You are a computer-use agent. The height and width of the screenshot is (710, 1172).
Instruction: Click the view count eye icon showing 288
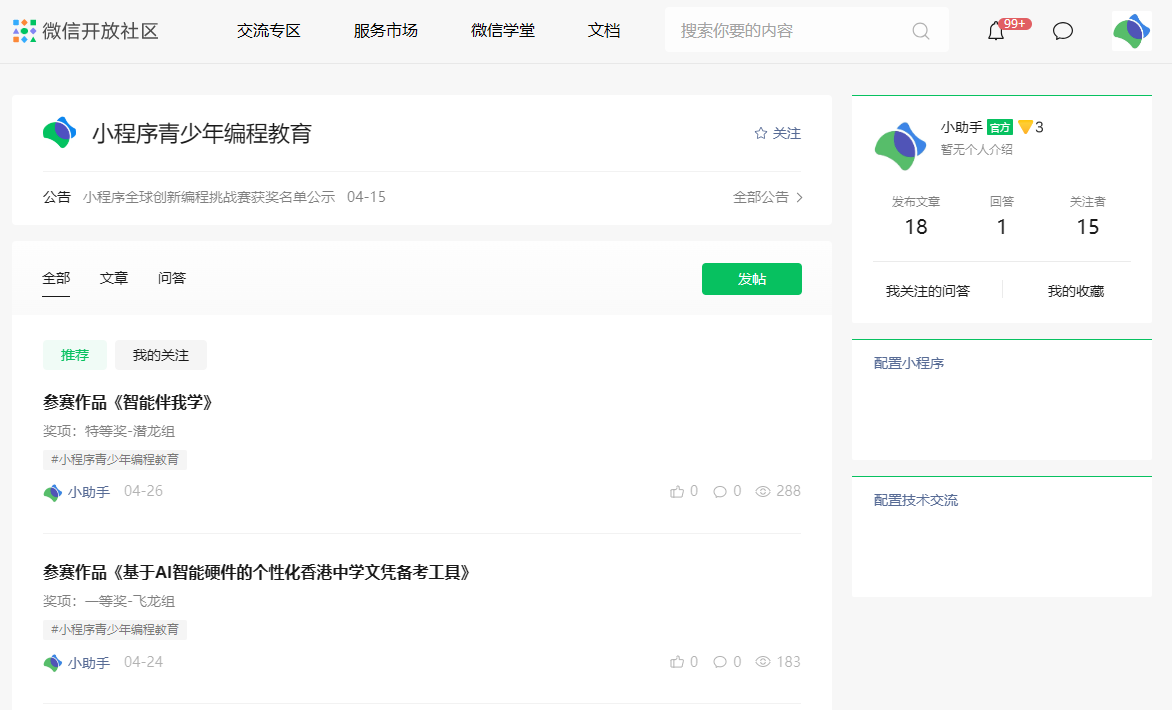point(762,491)
